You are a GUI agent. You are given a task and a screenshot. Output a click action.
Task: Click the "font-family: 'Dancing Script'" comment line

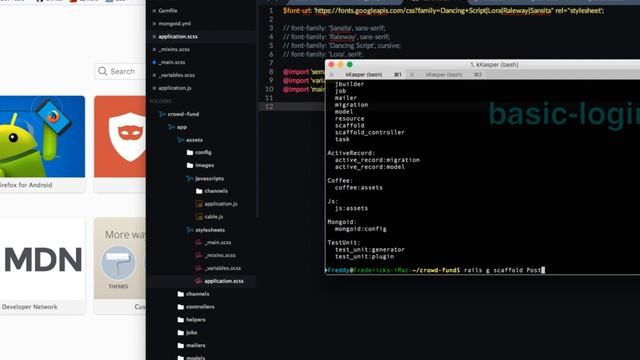click(342, 46)
